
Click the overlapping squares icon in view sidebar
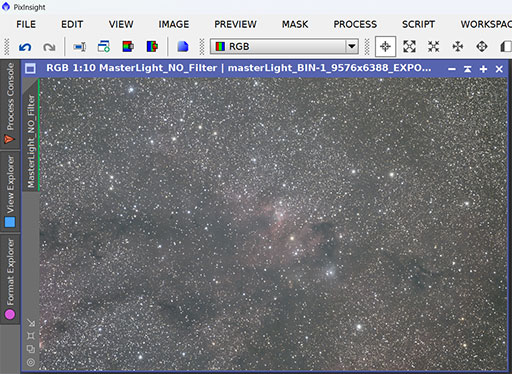pos(31,349)
